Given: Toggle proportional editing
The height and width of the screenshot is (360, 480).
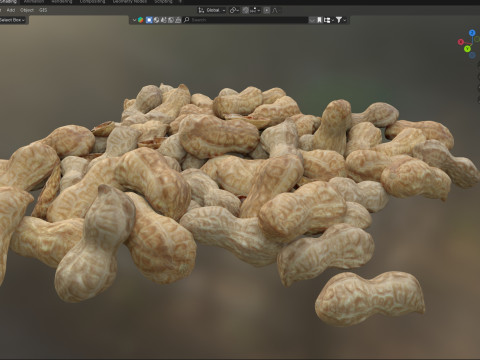Looking at the screenshot, I should click(x=267, y=10).
